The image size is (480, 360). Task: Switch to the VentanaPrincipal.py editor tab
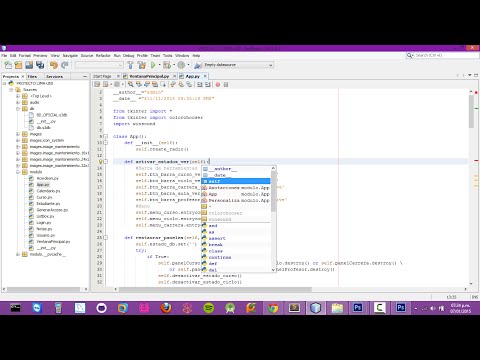(149, 76)
